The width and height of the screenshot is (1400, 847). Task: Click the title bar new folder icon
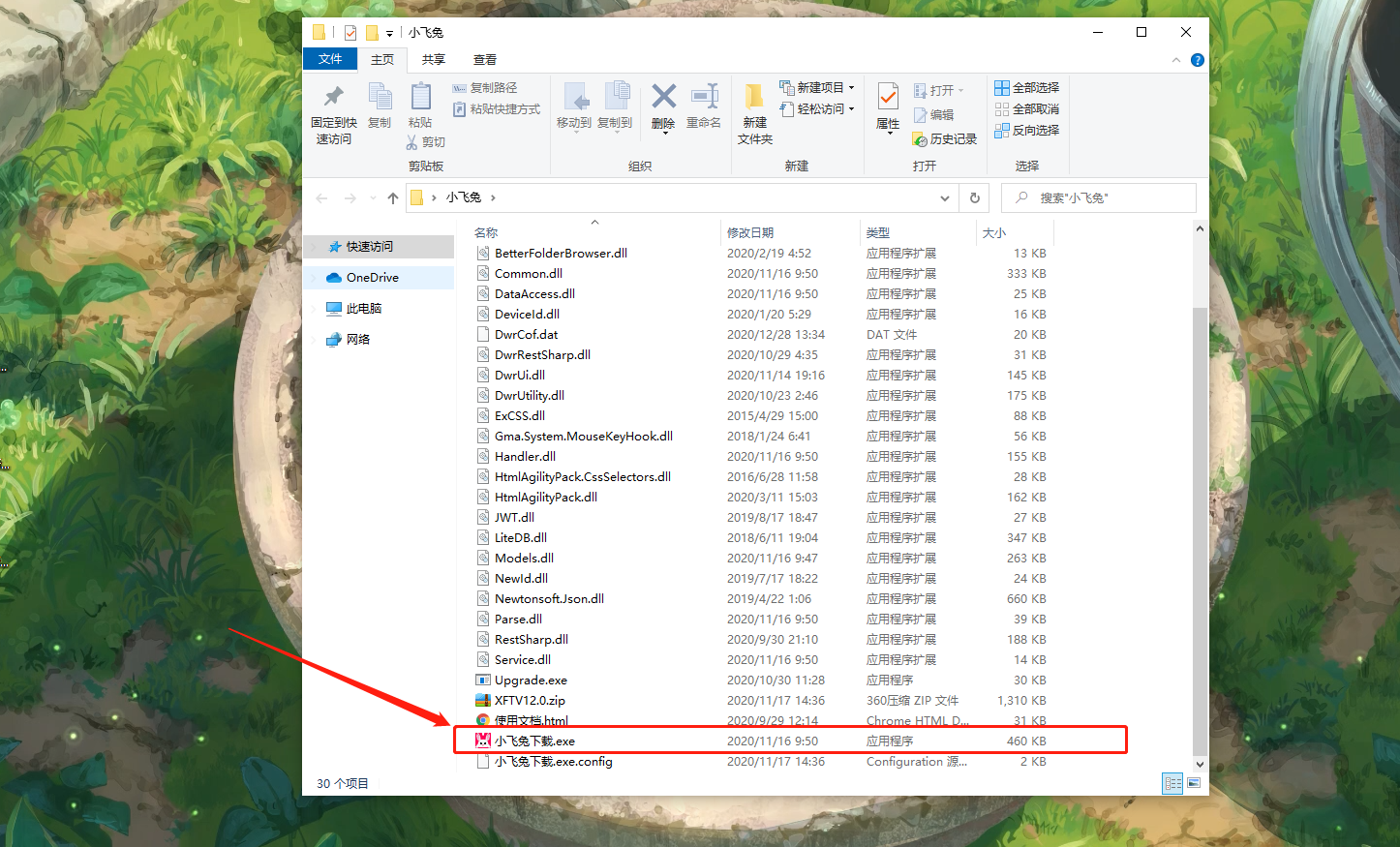point(372,33)
